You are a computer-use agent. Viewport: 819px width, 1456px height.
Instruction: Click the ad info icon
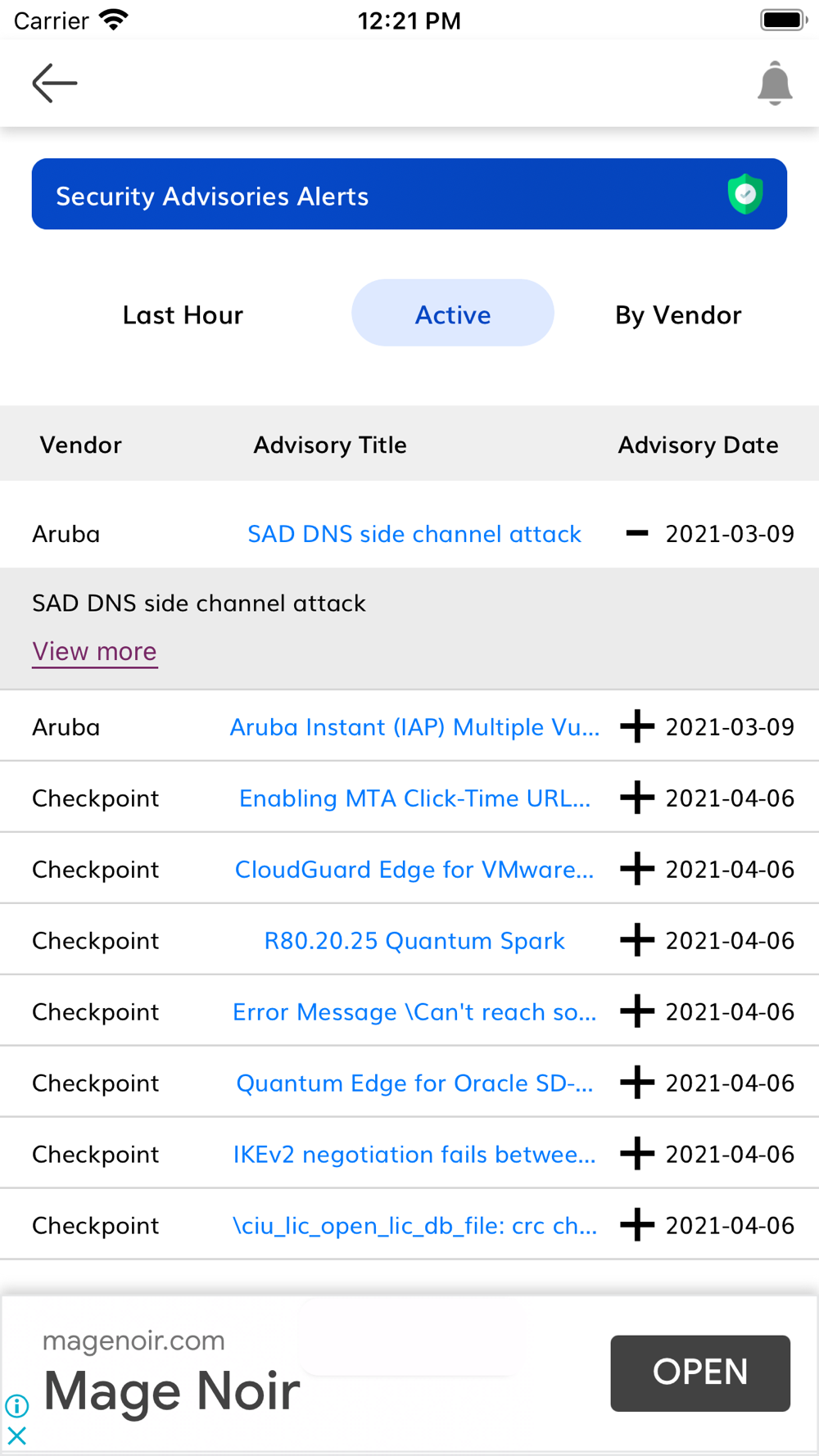point(17,1406)
